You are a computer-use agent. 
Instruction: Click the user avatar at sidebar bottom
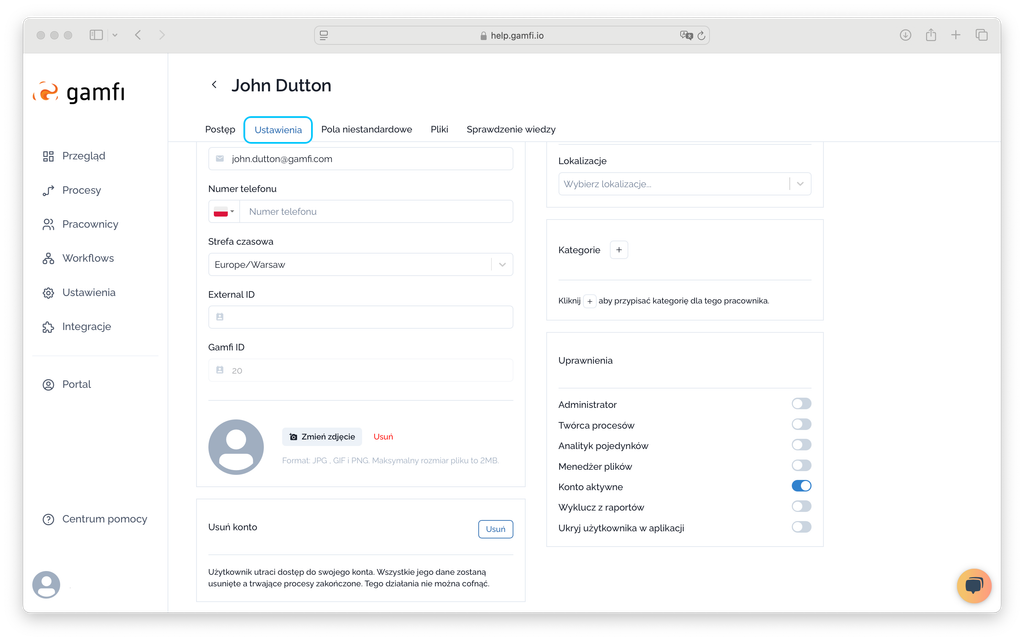point(46,585)
